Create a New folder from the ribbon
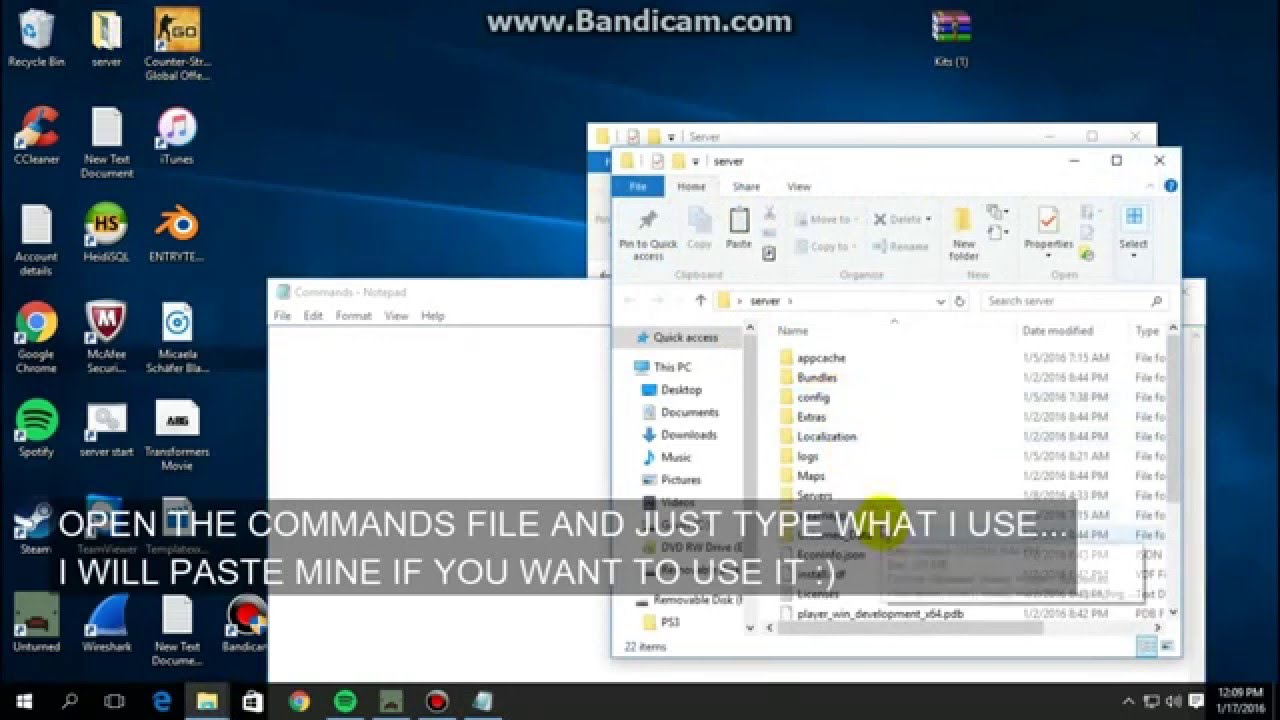 pos(963,234)
